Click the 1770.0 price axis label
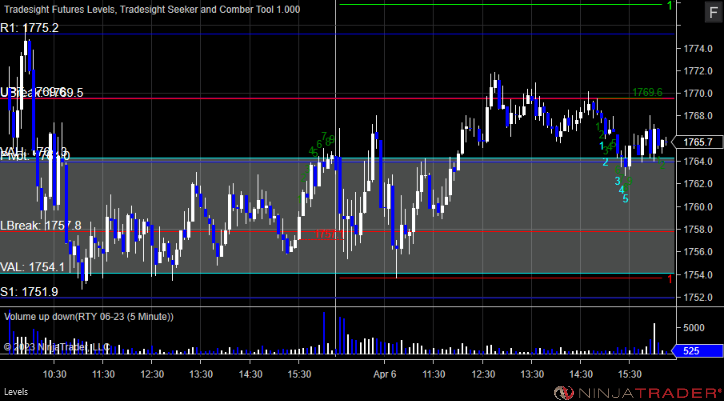Image resolution: width=724 pixels, height=401 pixels. [698, 93]
